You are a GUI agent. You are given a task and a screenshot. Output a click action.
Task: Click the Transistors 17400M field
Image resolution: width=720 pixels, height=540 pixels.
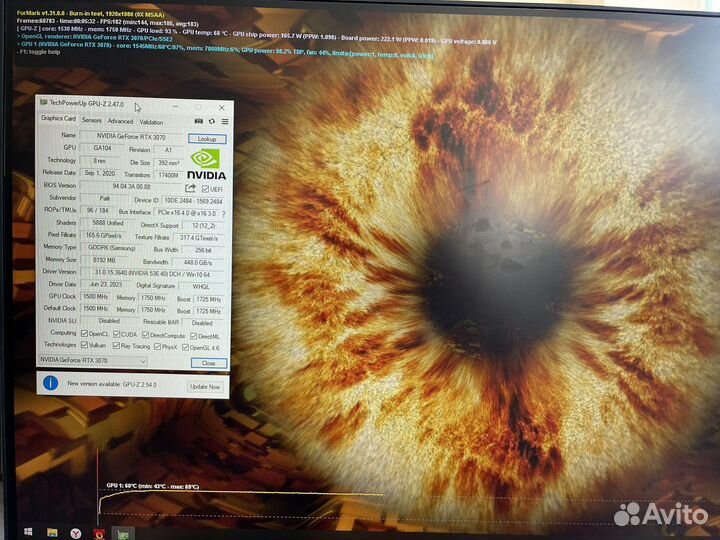pyautogui.click(x=169, y=175)
